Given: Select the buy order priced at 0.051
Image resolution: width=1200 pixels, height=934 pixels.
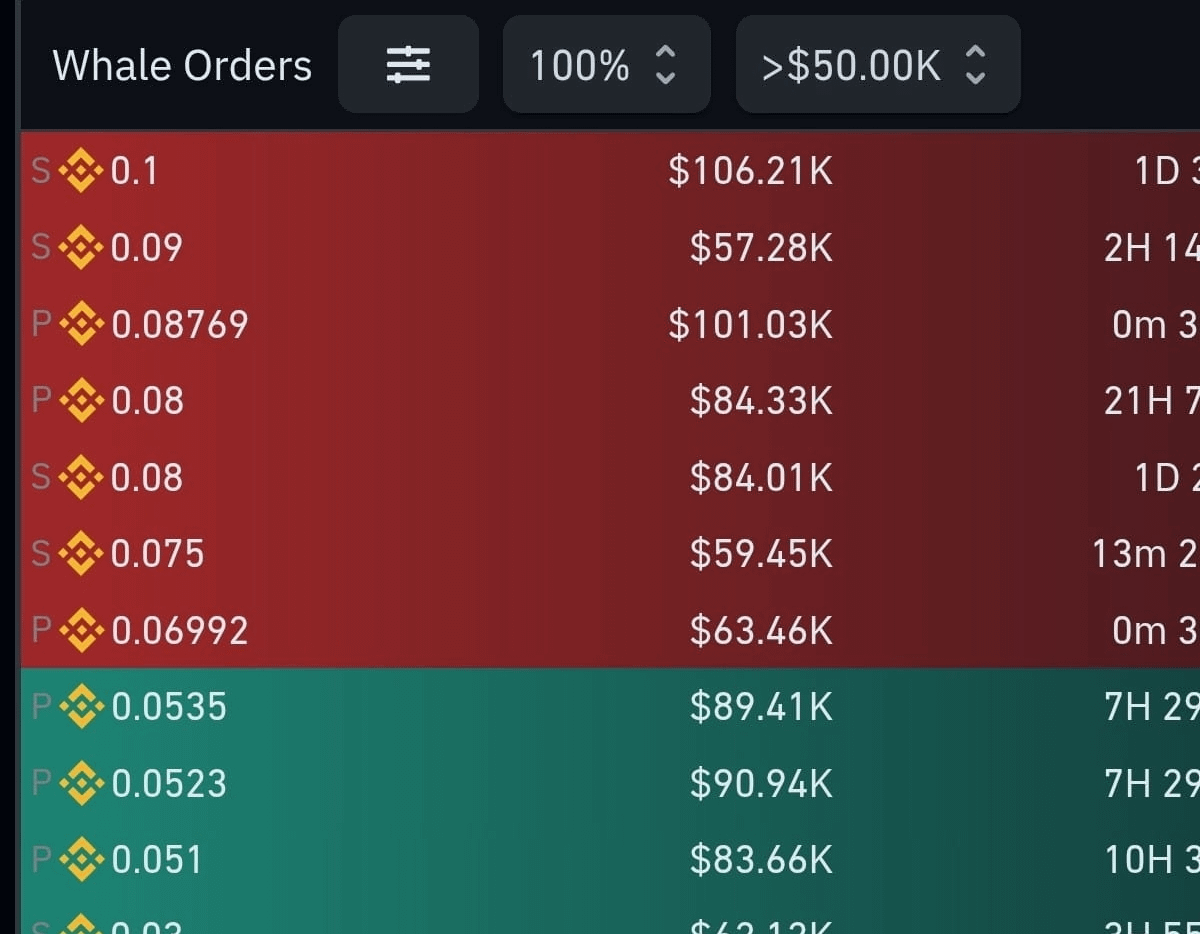Looking at the screenshot, I should tap(156, 860).
